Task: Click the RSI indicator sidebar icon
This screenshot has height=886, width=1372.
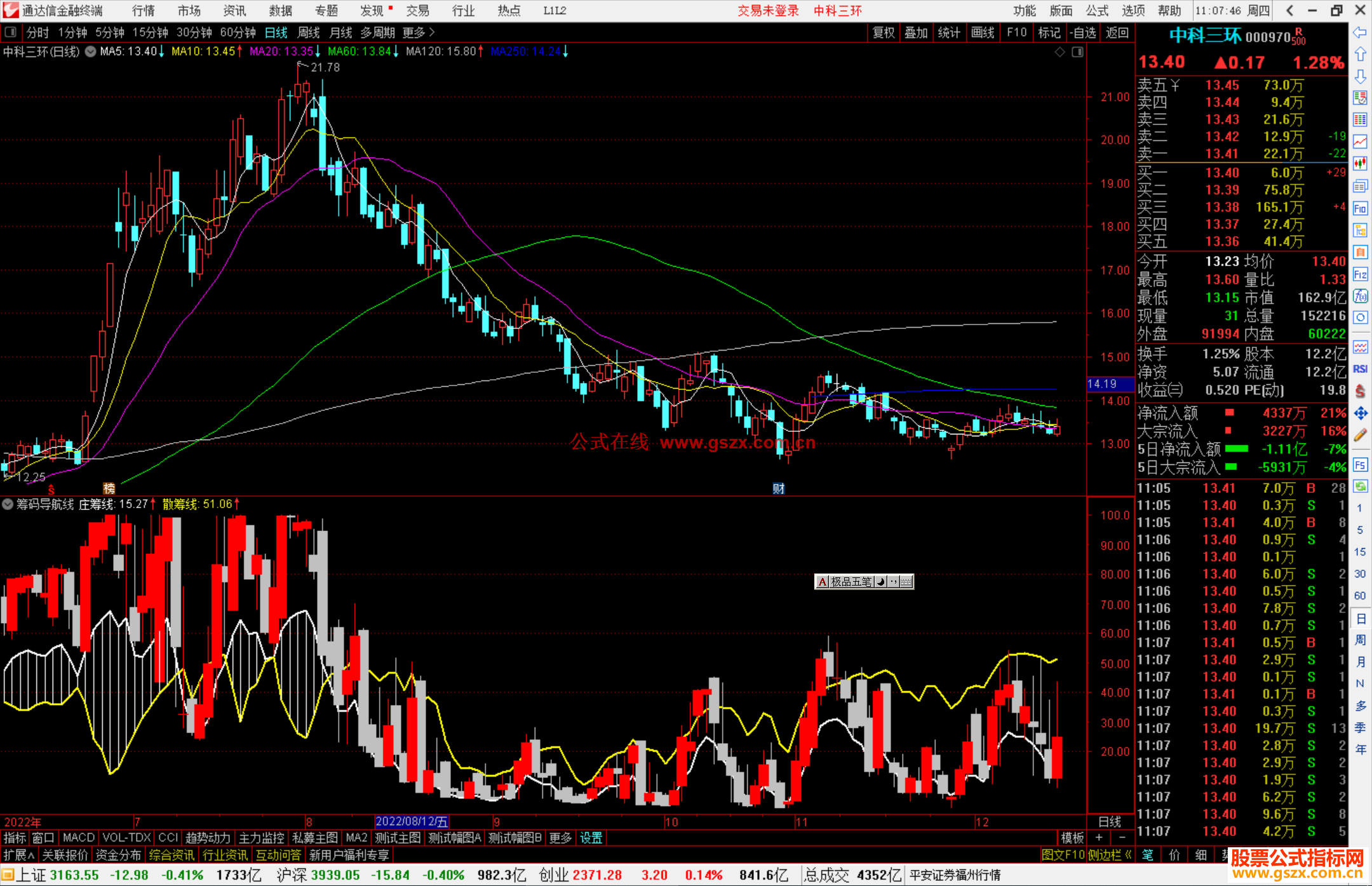Action: coord(1360,369)
